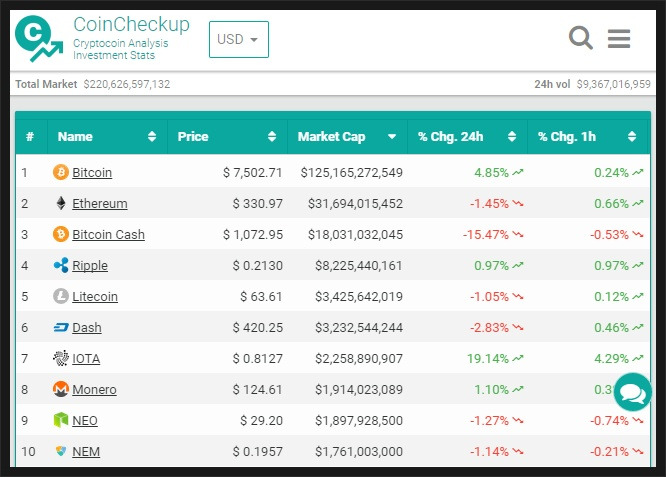
Task: Click Litecoin market cap $3,425,642,019
Action: coord(359,296)
